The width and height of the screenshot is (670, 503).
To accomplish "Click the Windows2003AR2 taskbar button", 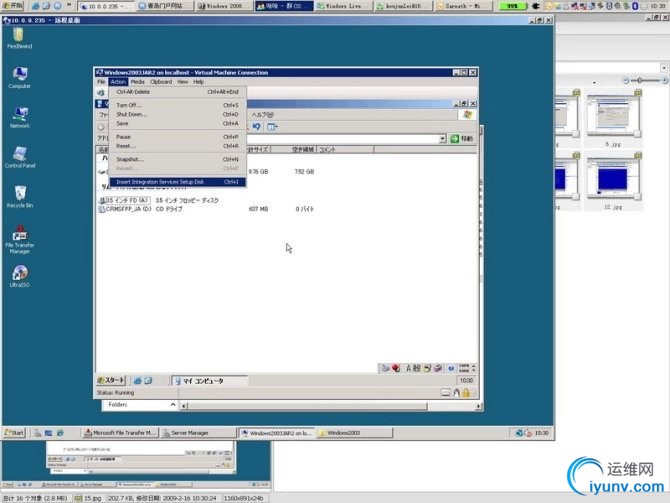I will (x=276, y=433).
